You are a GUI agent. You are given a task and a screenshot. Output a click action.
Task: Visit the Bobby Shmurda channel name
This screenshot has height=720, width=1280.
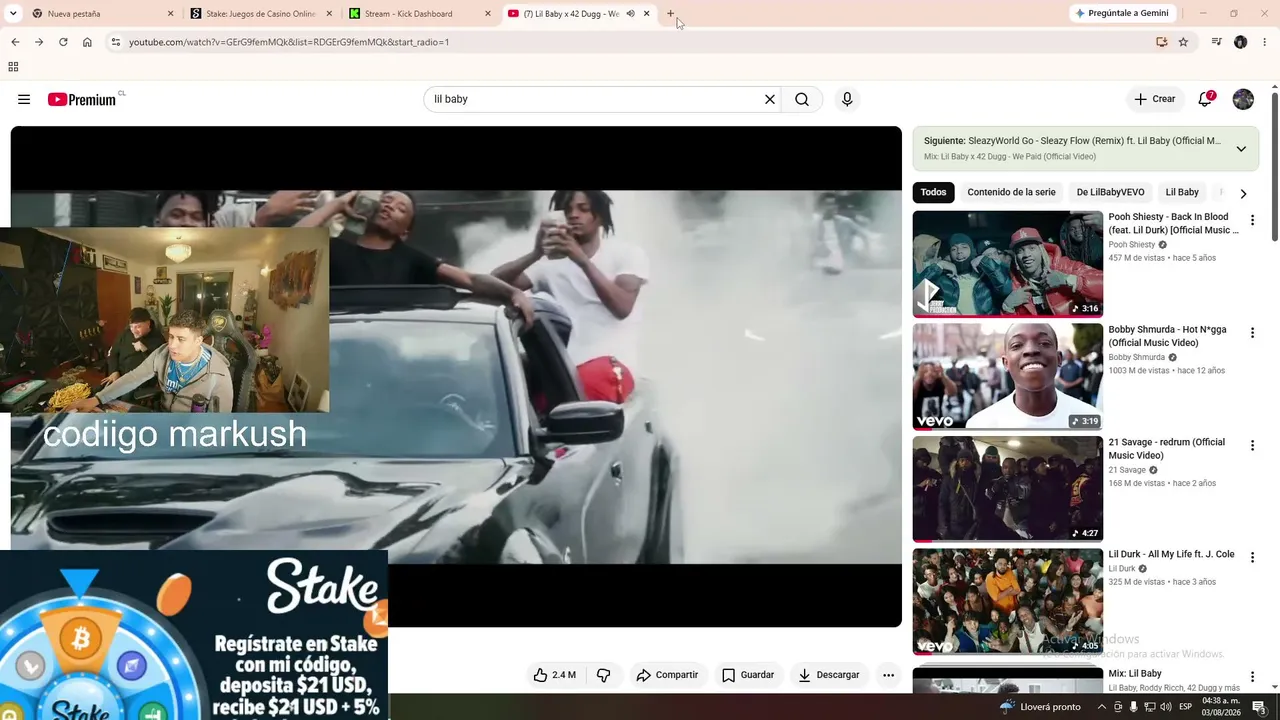pos(1136,357)
